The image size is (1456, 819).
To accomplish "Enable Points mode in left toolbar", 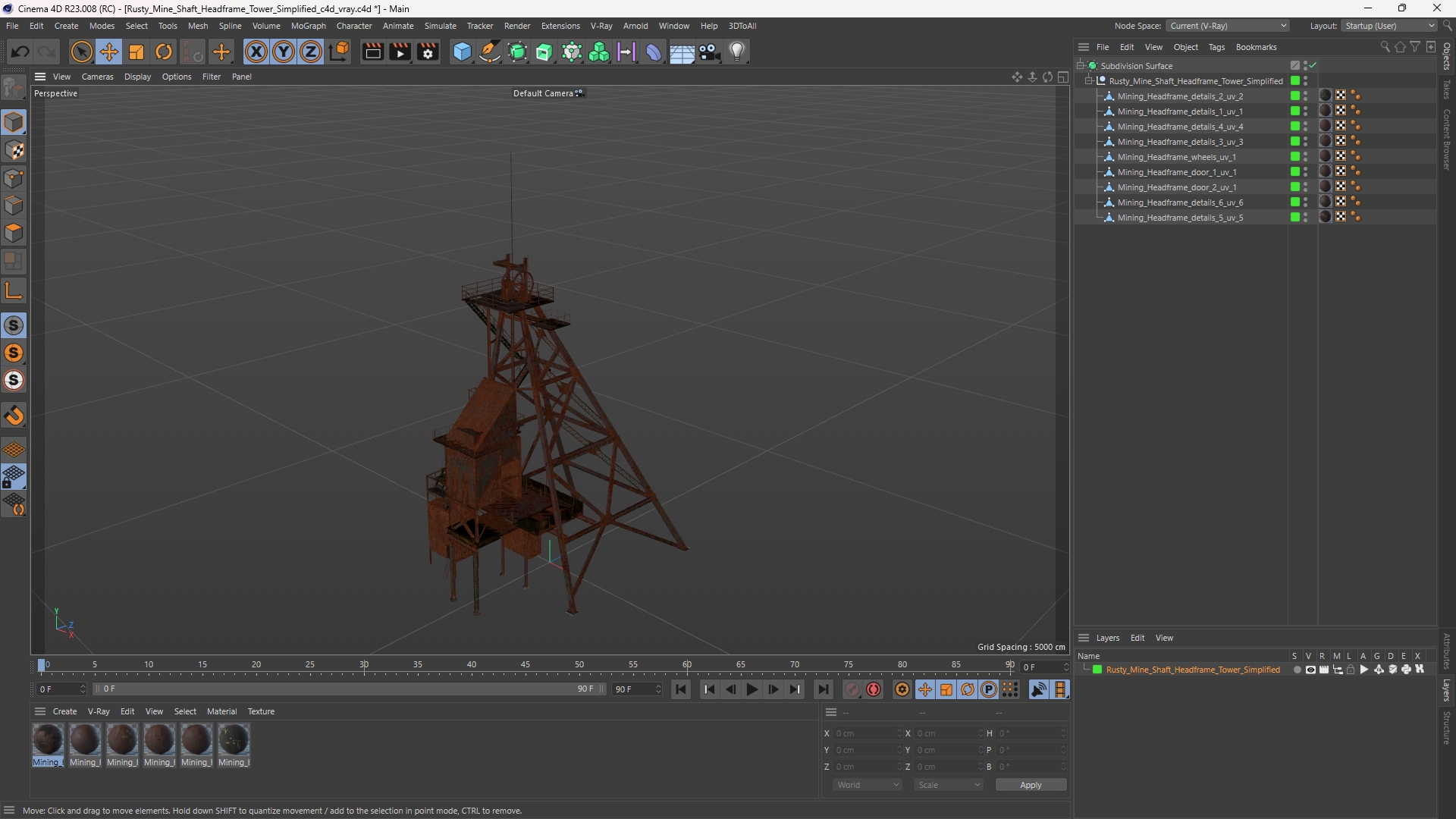I will coord(14,178).
